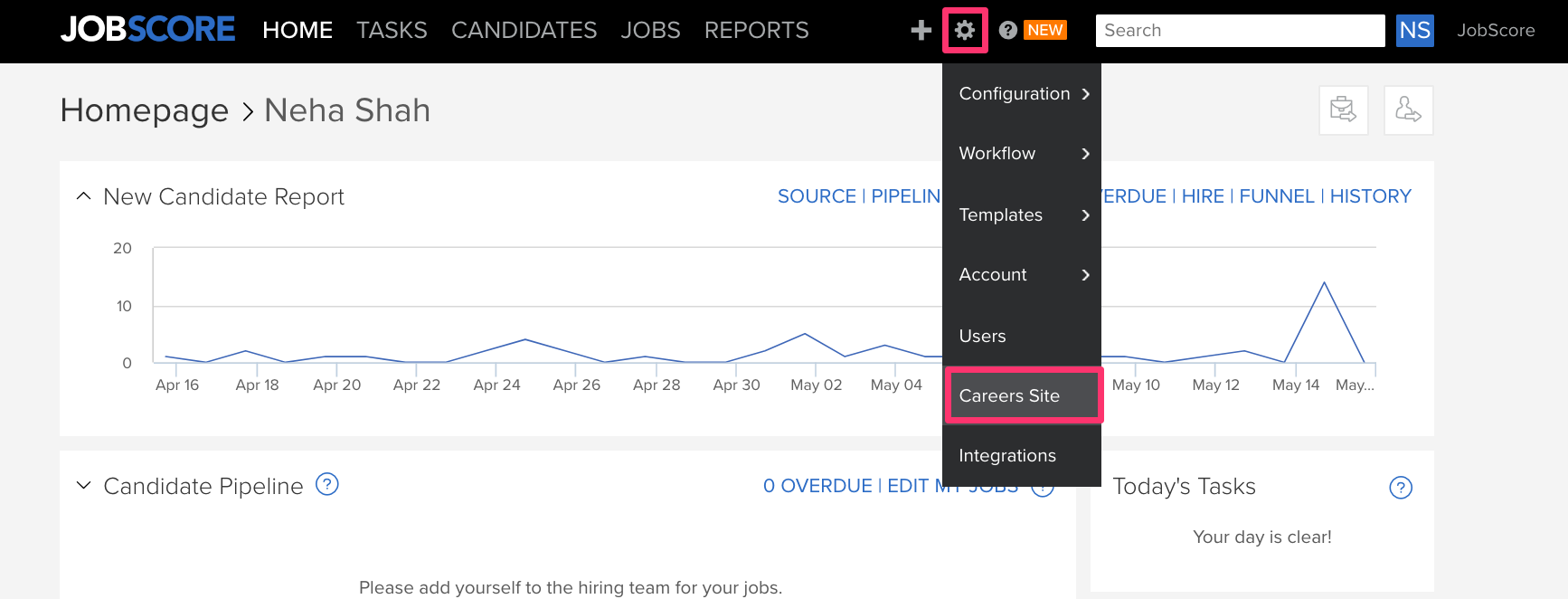This screenshot has width=1568, height=599.
Task: Click the New Candidate Report heading
Action: click(223, 197)
